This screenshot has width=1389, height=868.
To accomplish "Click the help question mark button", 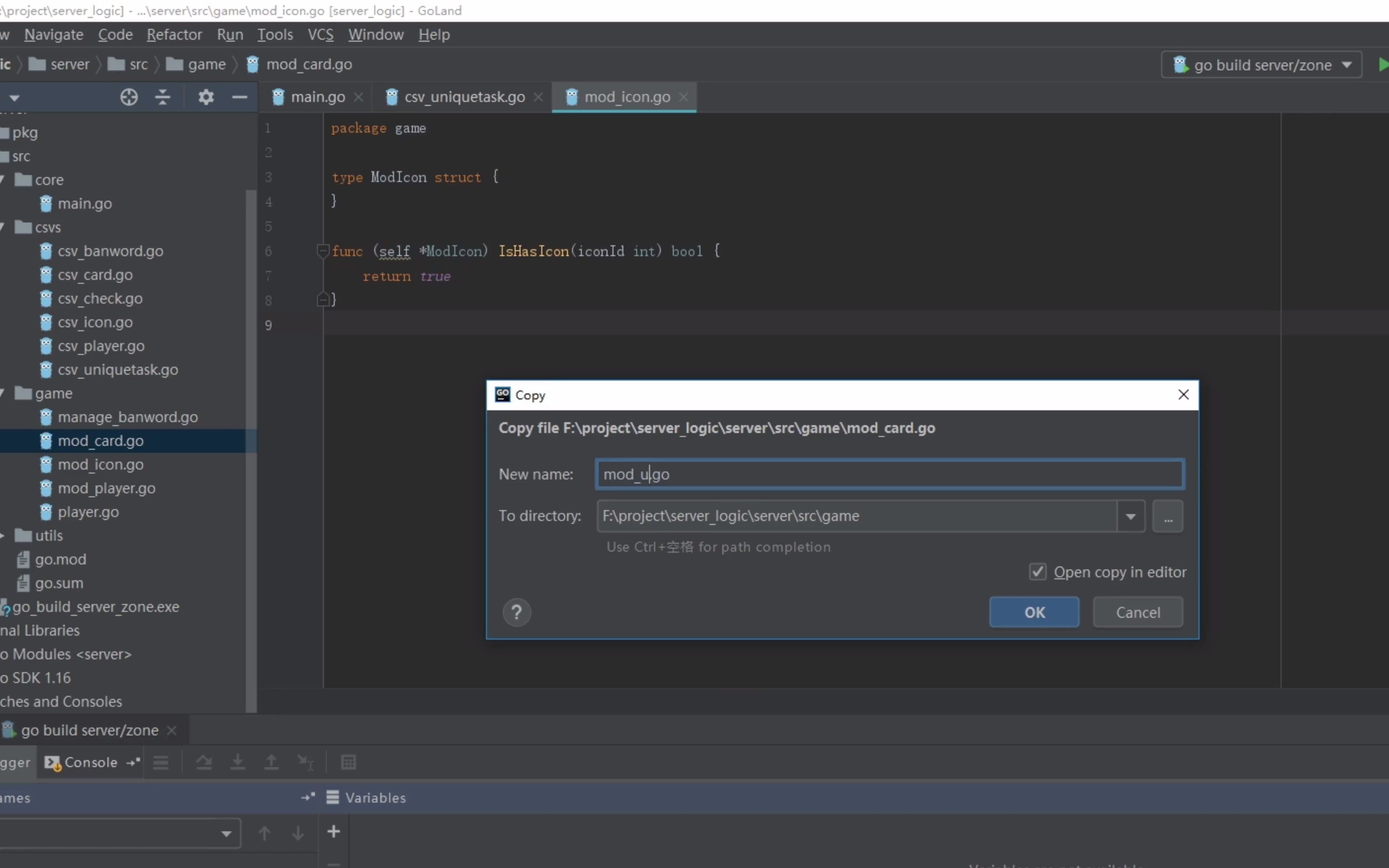I will coord(516,612).
